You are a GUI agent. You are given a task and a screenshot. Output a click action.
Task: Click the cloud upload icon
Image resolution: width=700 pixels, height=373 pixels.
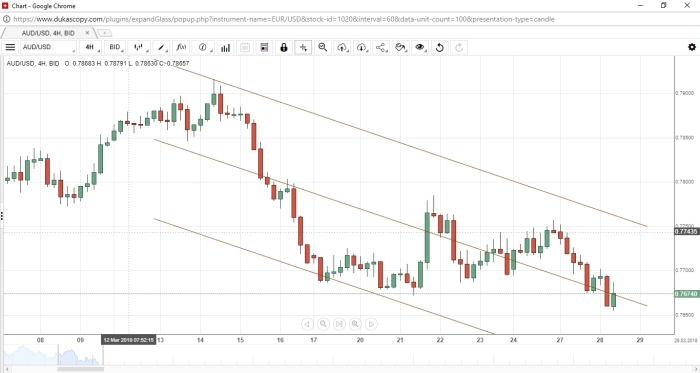coord(342,47)
